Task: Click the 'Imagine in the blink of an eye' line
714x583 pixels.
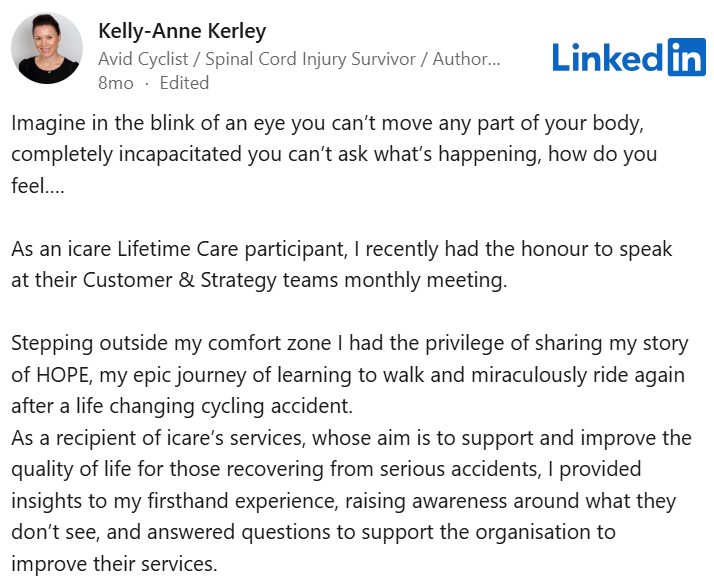Action: pos(327,123)
